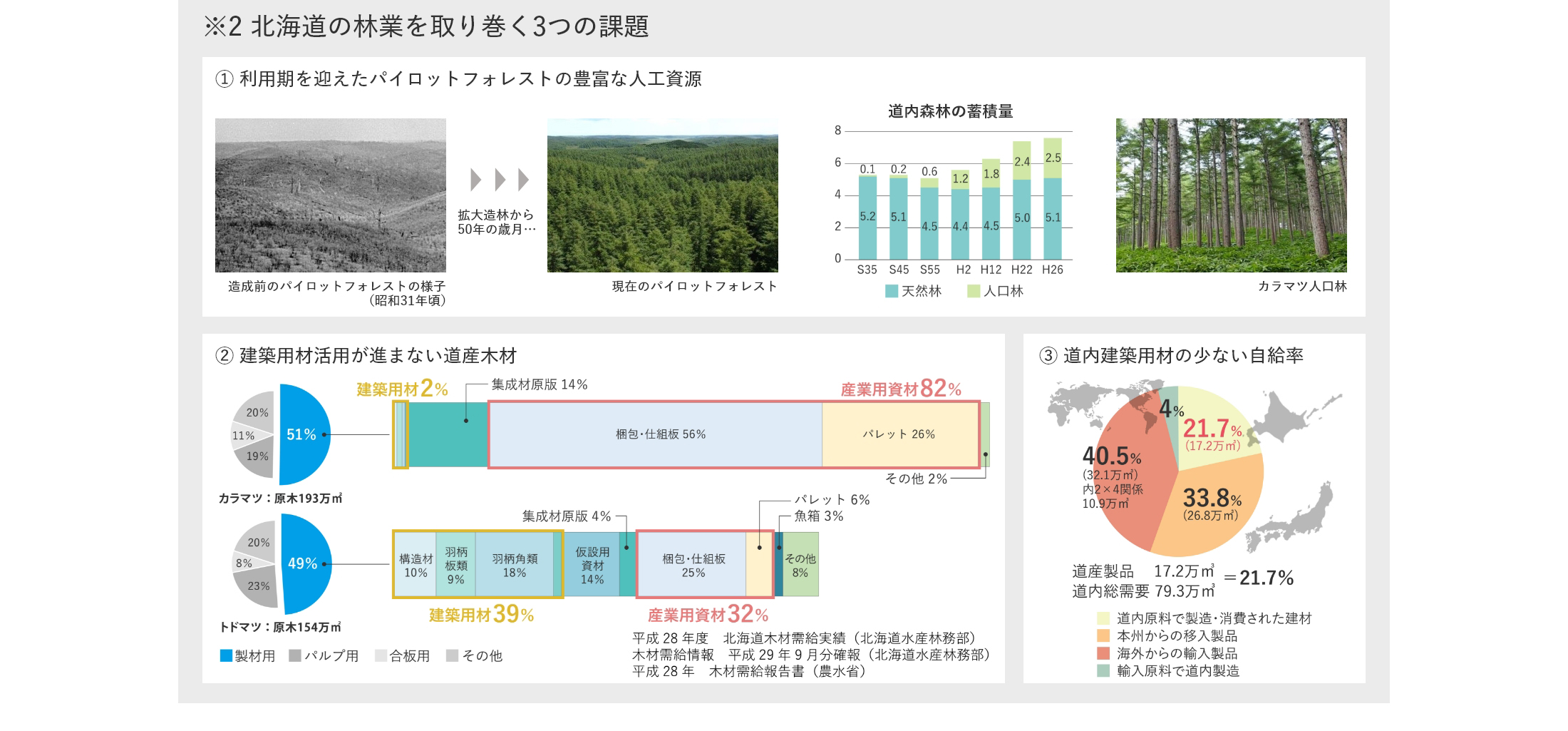Click the 人口林 light green legend swatch
This screenshot has width=1568, height=731.
[x=974, y=291]
